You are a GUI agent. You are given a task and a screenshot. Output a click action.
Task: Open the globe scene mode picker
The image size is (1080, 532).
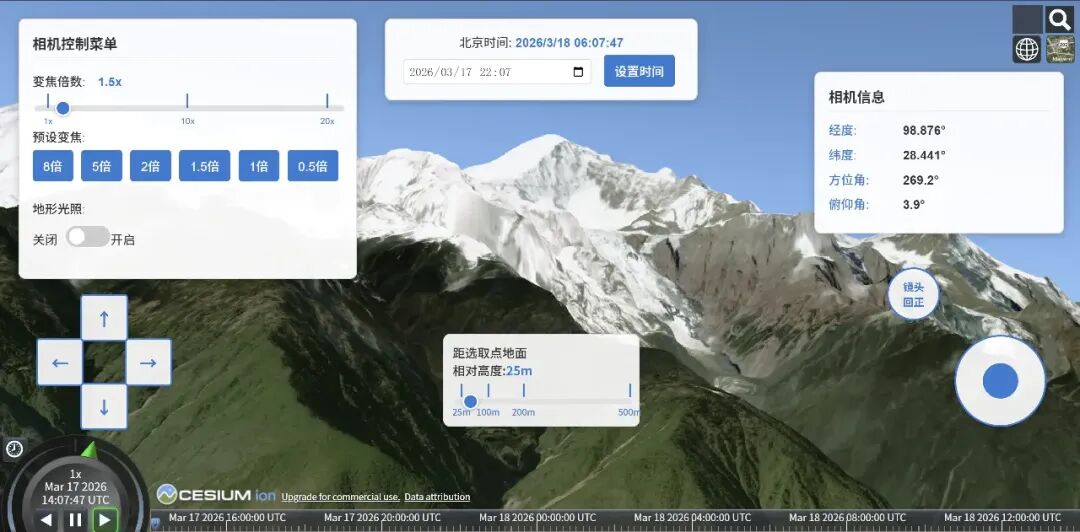[1026, 49]
